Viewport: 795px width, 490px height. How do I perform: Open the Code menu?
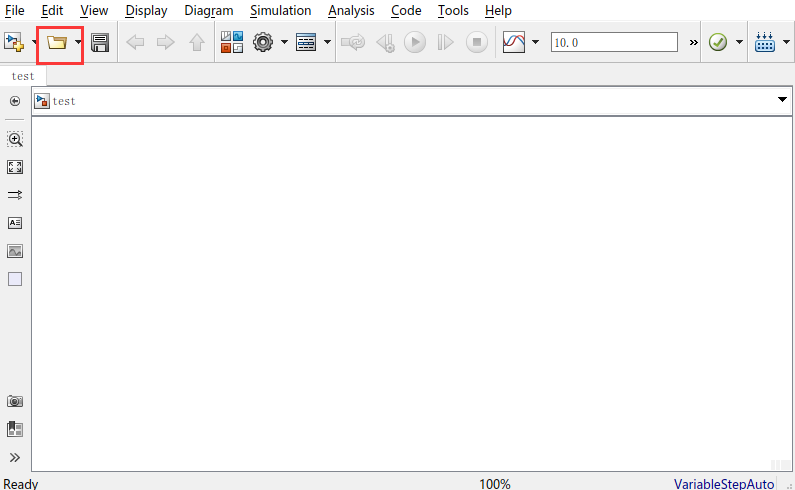[406, 10]
